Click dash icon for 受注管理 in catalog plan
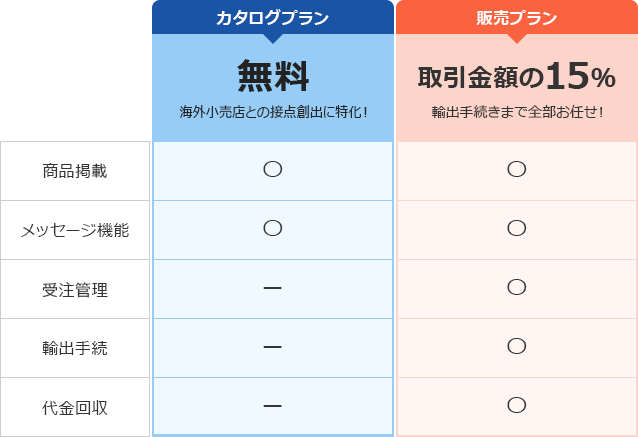Viewport: 638px width, 437px height. click(273, 288)
